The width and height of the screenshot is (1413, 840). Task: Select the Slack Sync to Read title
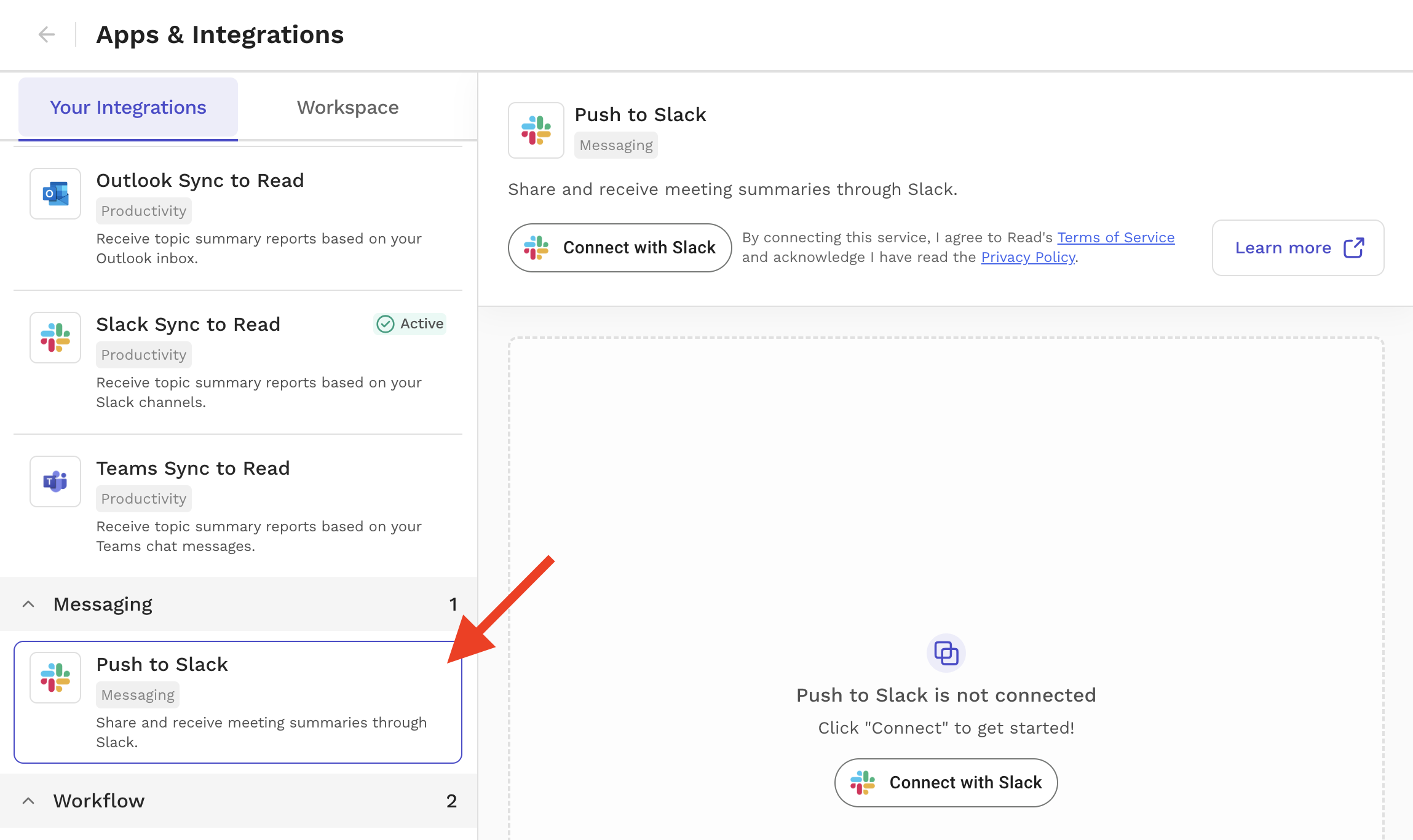(188, 325)
